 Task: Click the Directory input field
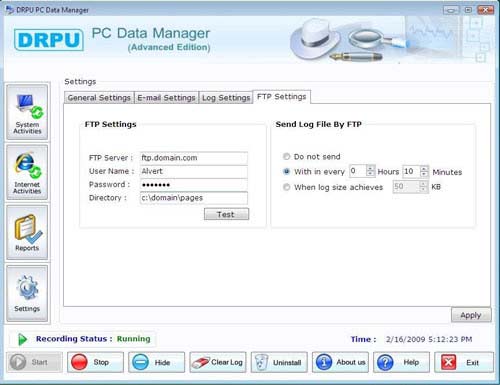click(194, 198)
